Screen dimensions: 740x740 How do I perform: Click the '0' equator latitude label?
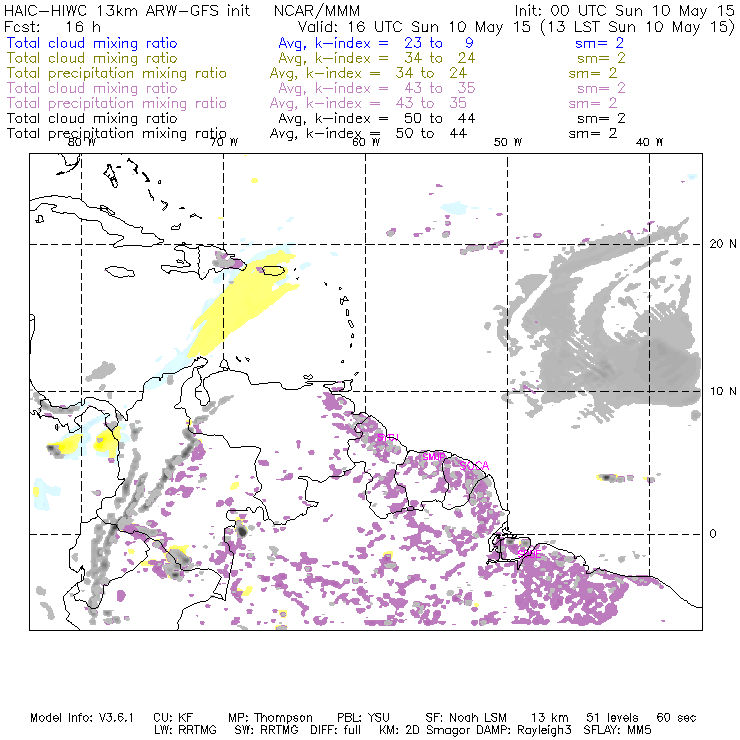713,534
